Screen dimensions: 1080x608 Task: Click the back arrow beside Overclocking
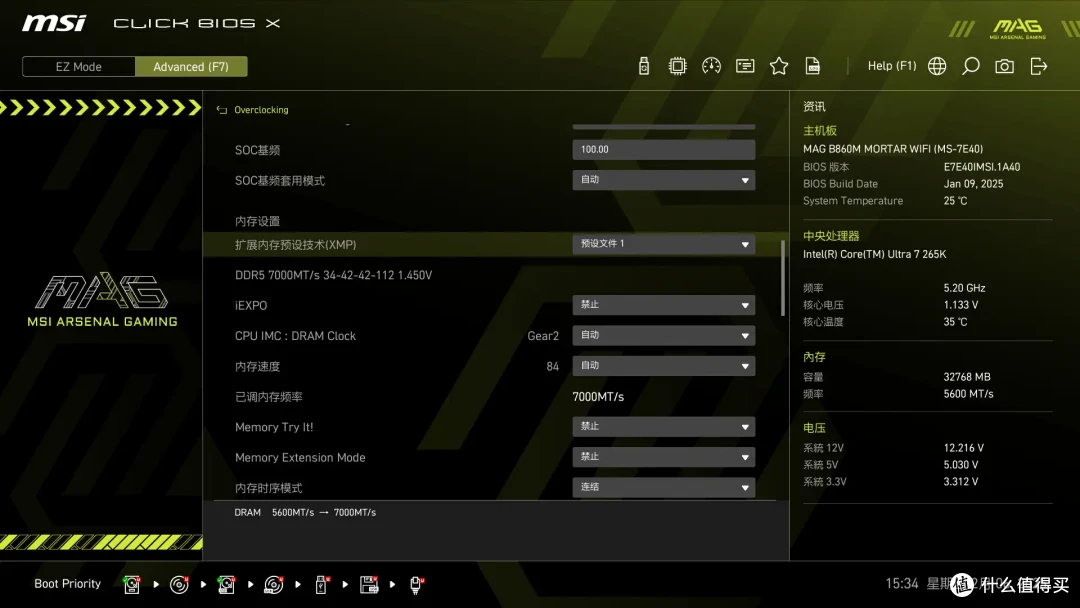click(x=222, y=110)
